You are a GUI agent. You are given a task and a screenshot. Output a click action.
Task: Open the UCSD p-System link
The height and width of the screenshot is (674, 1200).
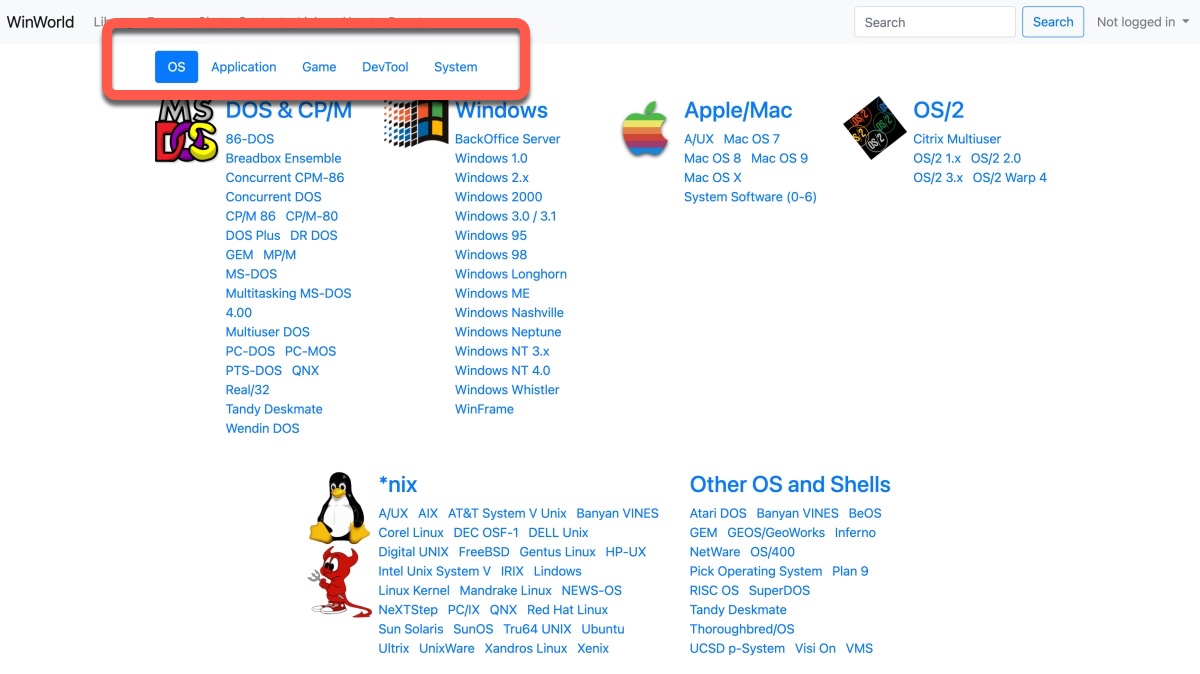pos(737,648)
